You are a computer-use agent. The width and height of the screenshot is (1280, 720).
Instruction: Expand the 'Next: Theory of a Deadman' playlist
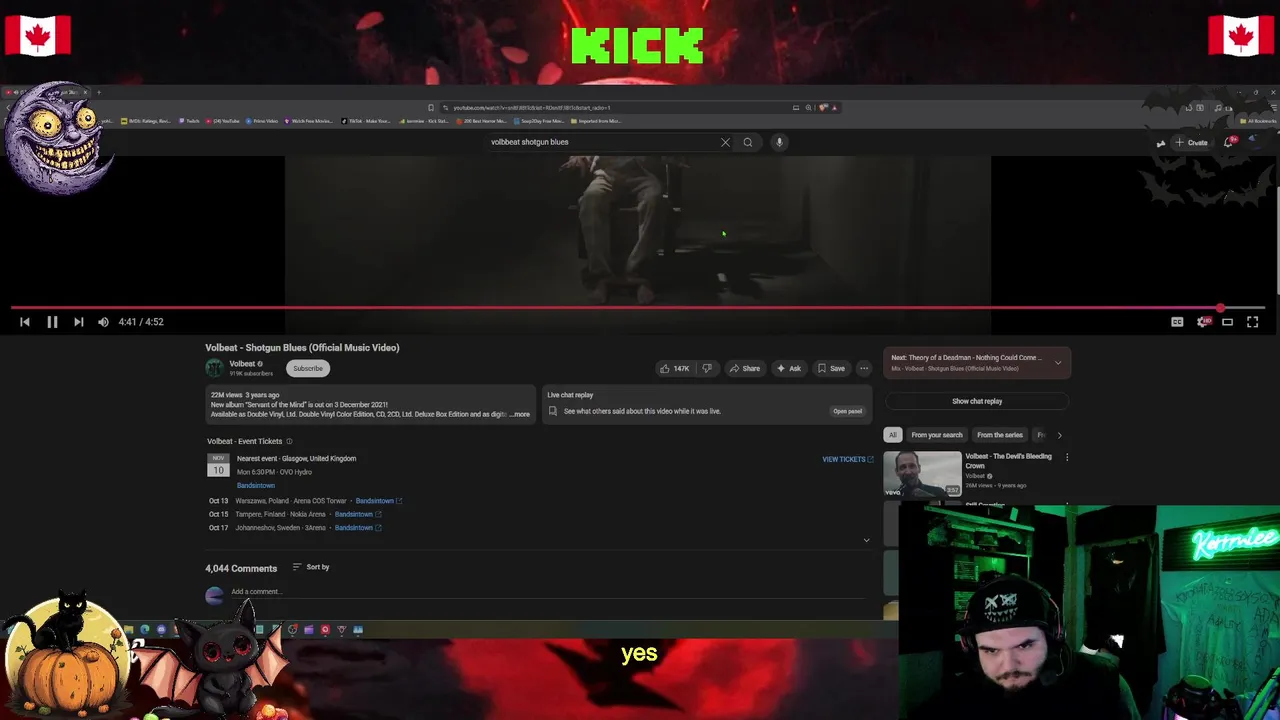tap(1058, 363)
